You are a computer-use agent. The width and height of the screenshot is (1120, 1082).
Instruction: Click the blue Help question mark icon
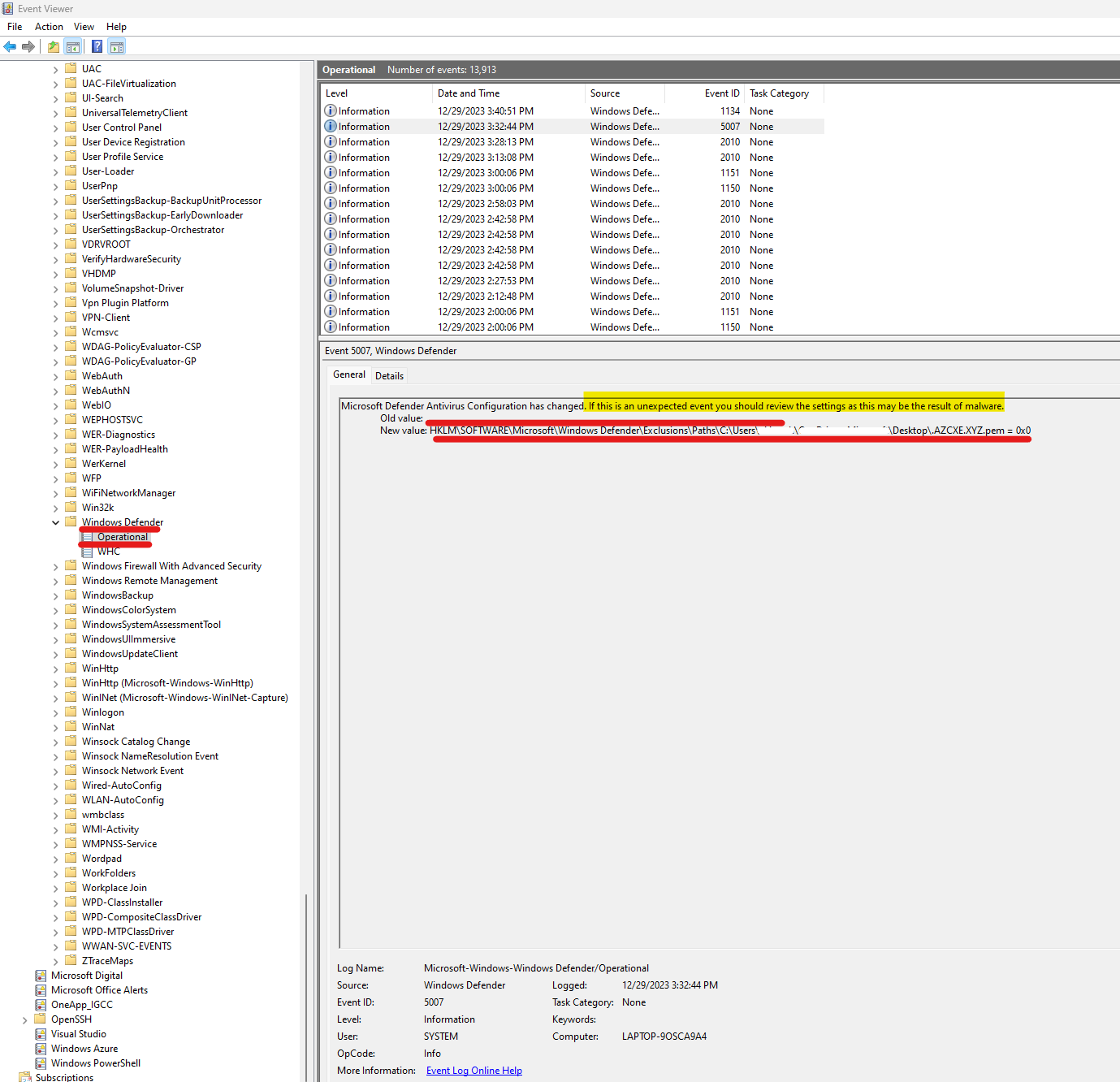point(97,46)
